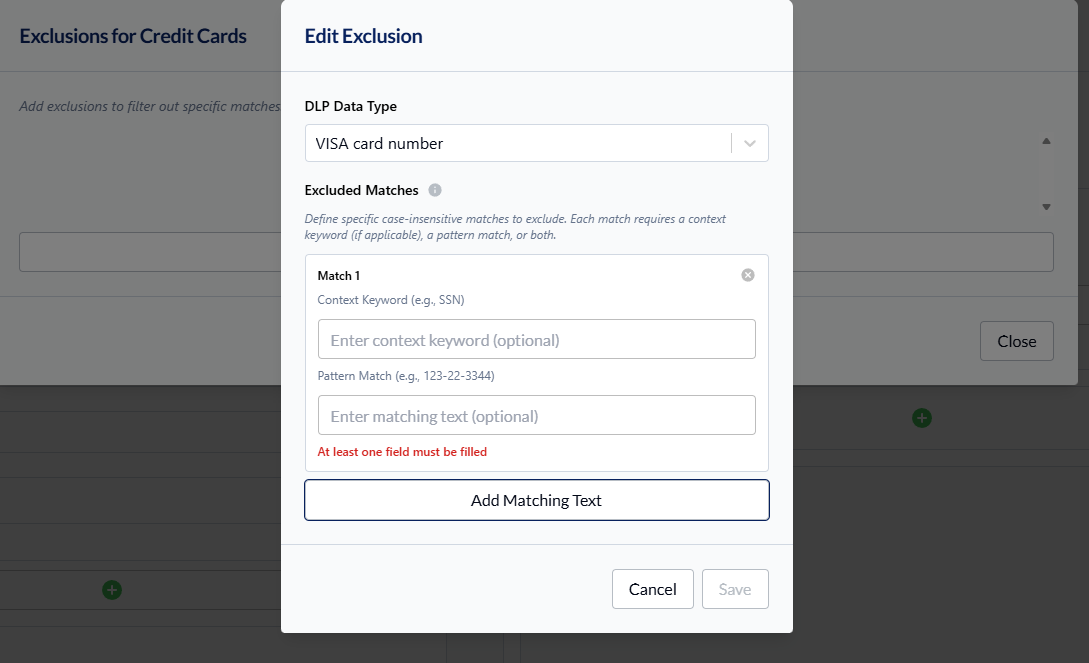Focus the Enter matching text input field
This screenshot has height=663, width=1089.
coord(536,416)
